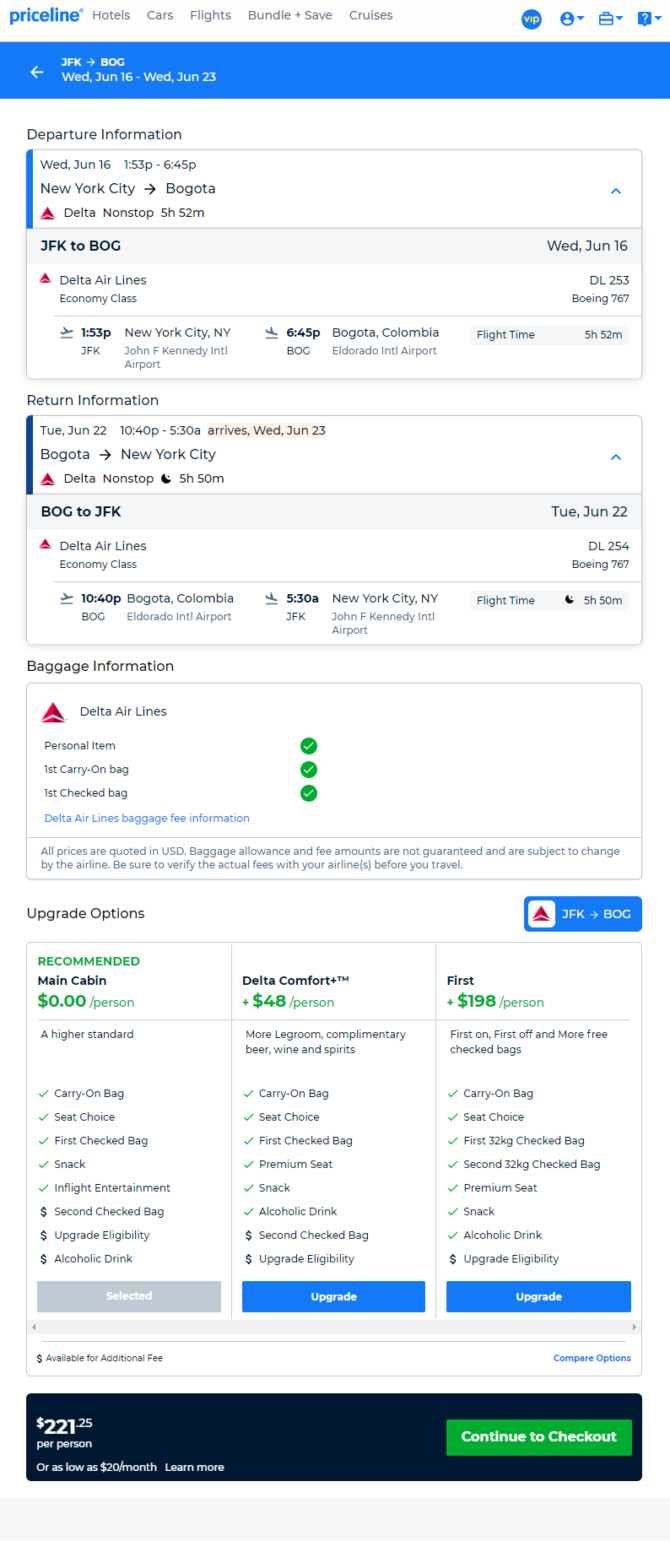Open the Bundle + Save tab
The width and height of the screenshot is (670, 1541).
point(291,16)
